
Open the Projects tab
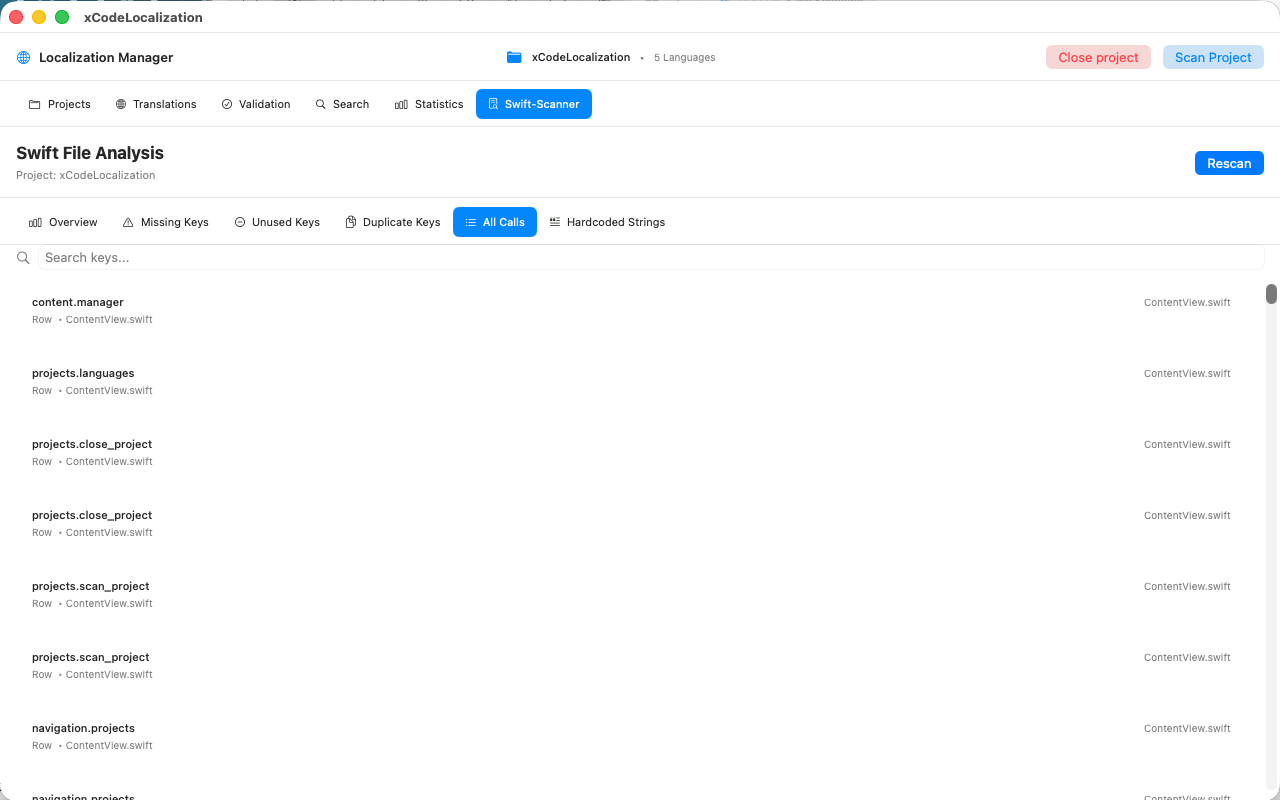pyautogui.click(x=59, y=104)
